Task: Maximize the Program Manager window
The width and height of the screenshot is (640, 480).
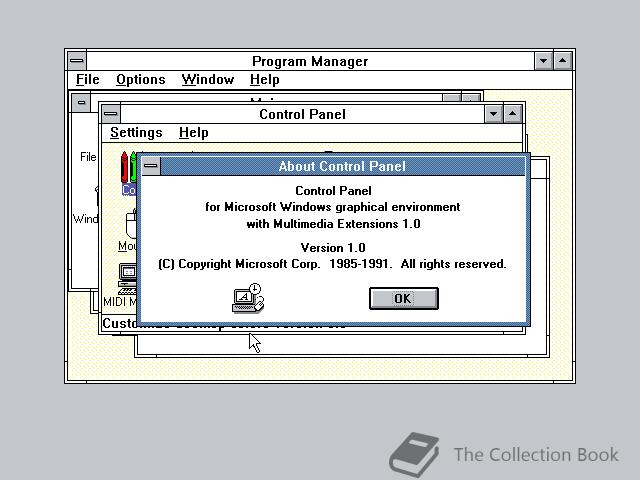Action: 562,61
